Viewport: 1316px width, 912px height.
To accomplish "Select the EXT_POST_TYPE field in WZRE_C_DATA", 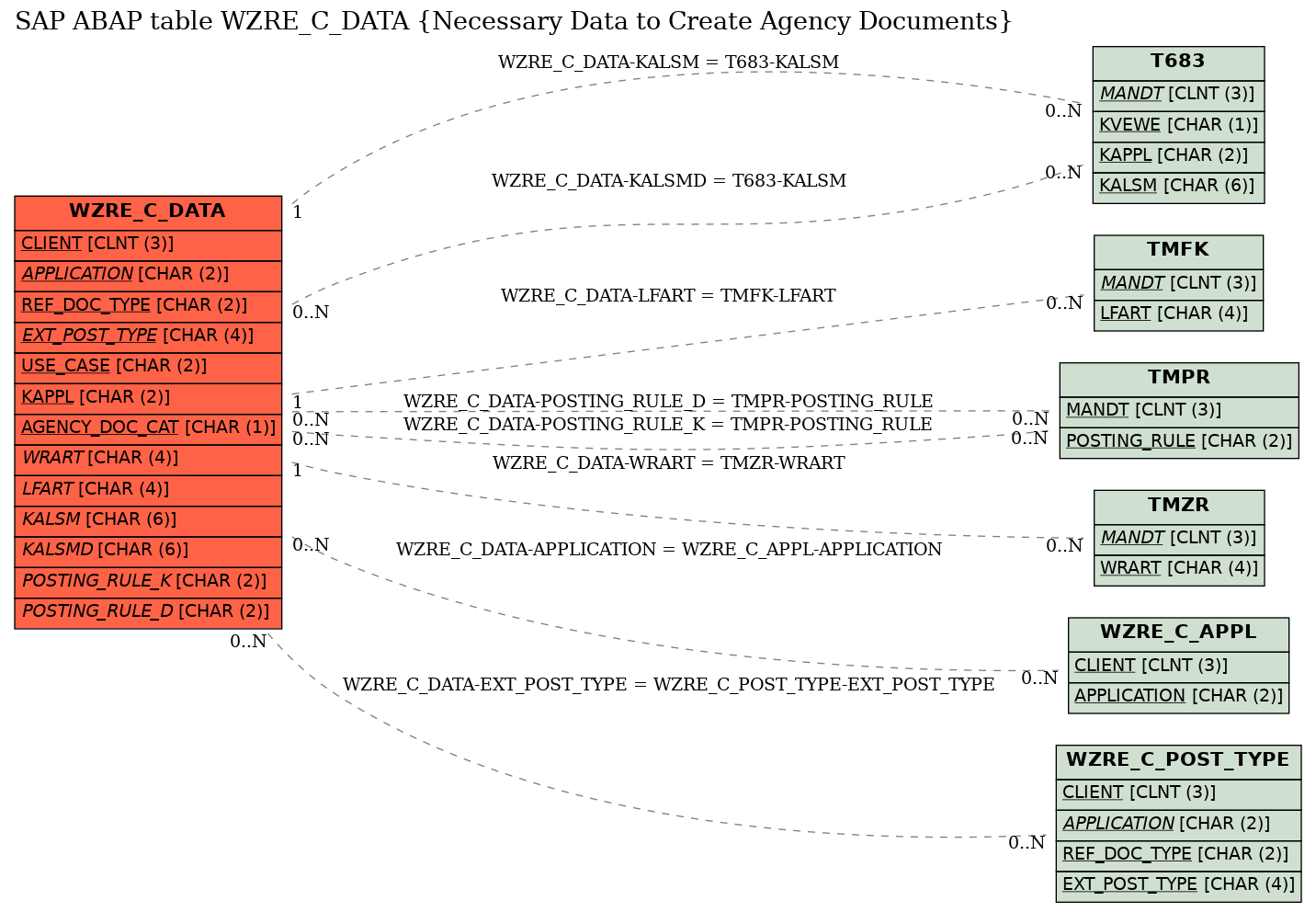I will click(148, 336).
